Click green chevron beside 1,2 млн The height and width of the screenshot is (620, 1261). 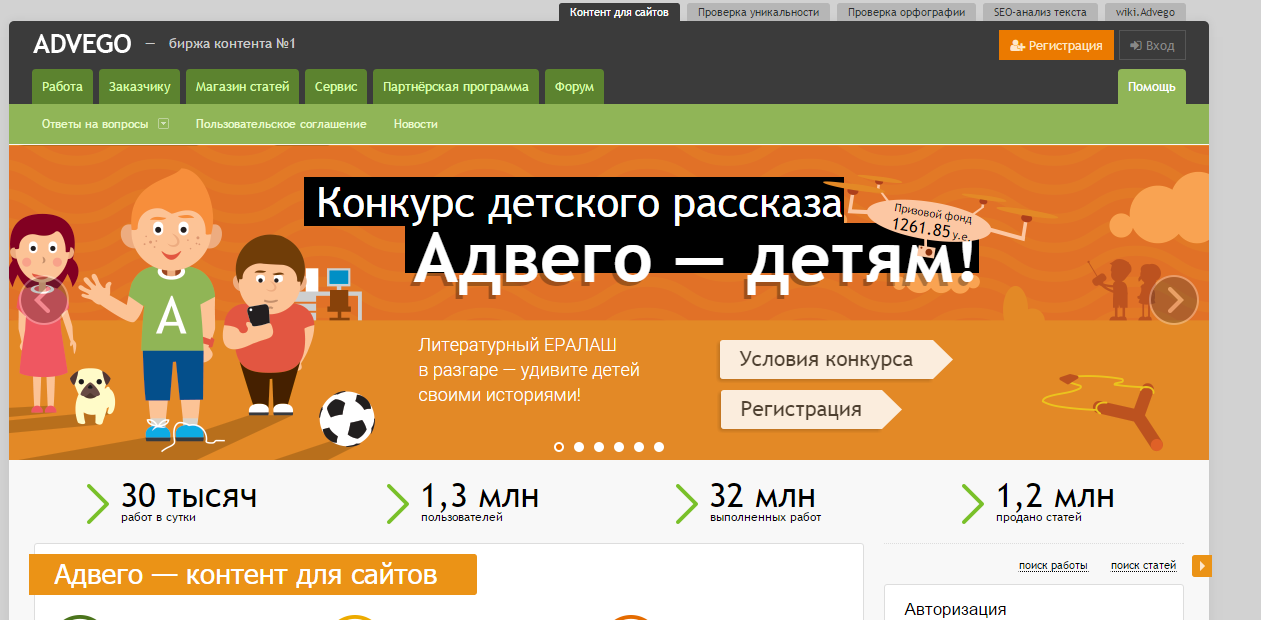pos(972,503)
